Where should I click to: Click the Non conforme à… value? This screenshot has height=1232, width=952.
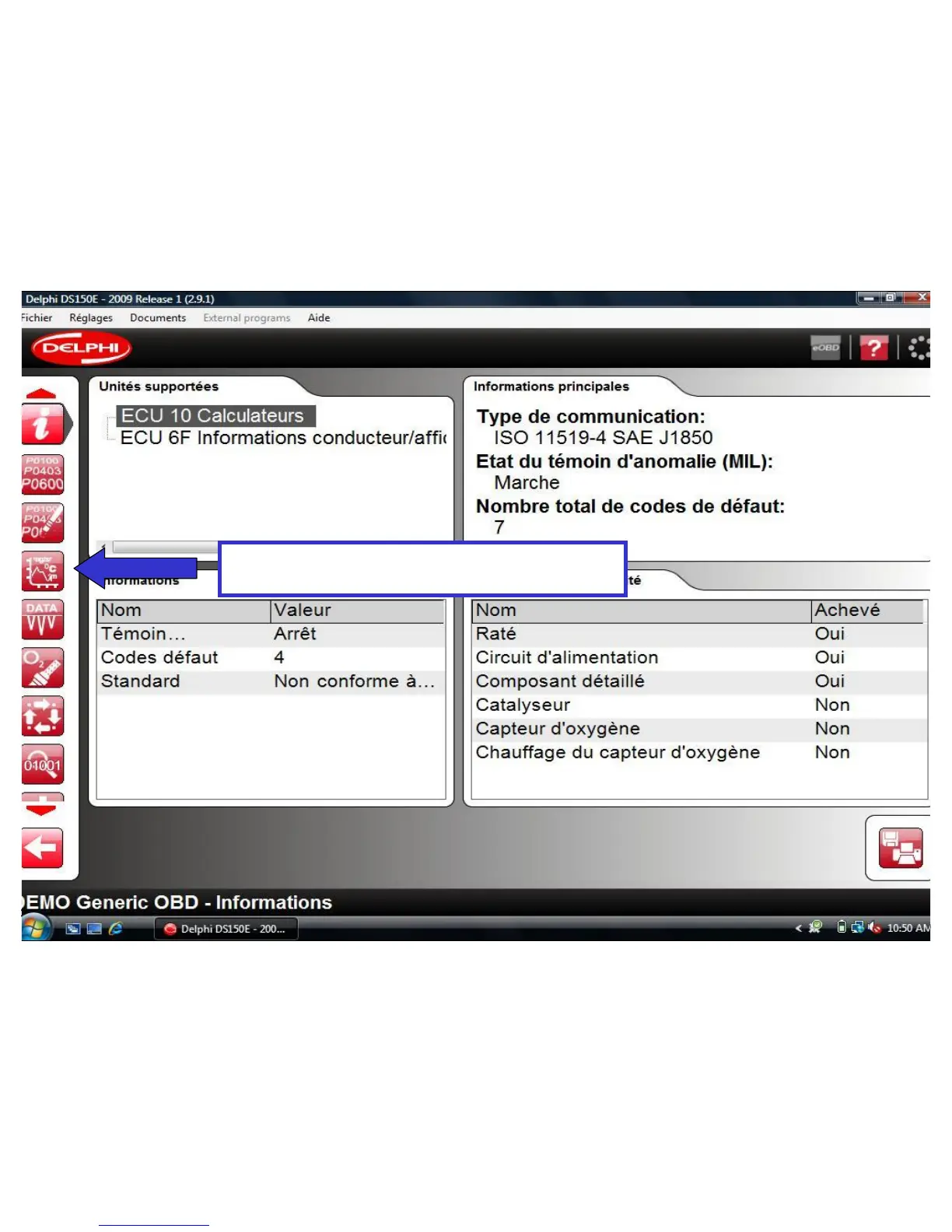click(x=354, y=681)
